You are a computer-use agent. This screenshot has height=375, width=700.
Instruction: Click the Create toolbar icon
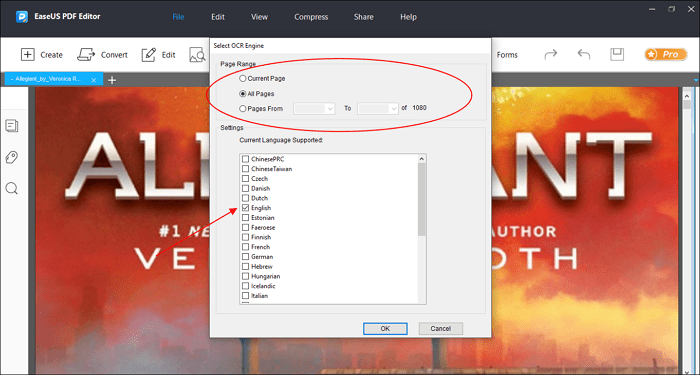click(28, 54)
